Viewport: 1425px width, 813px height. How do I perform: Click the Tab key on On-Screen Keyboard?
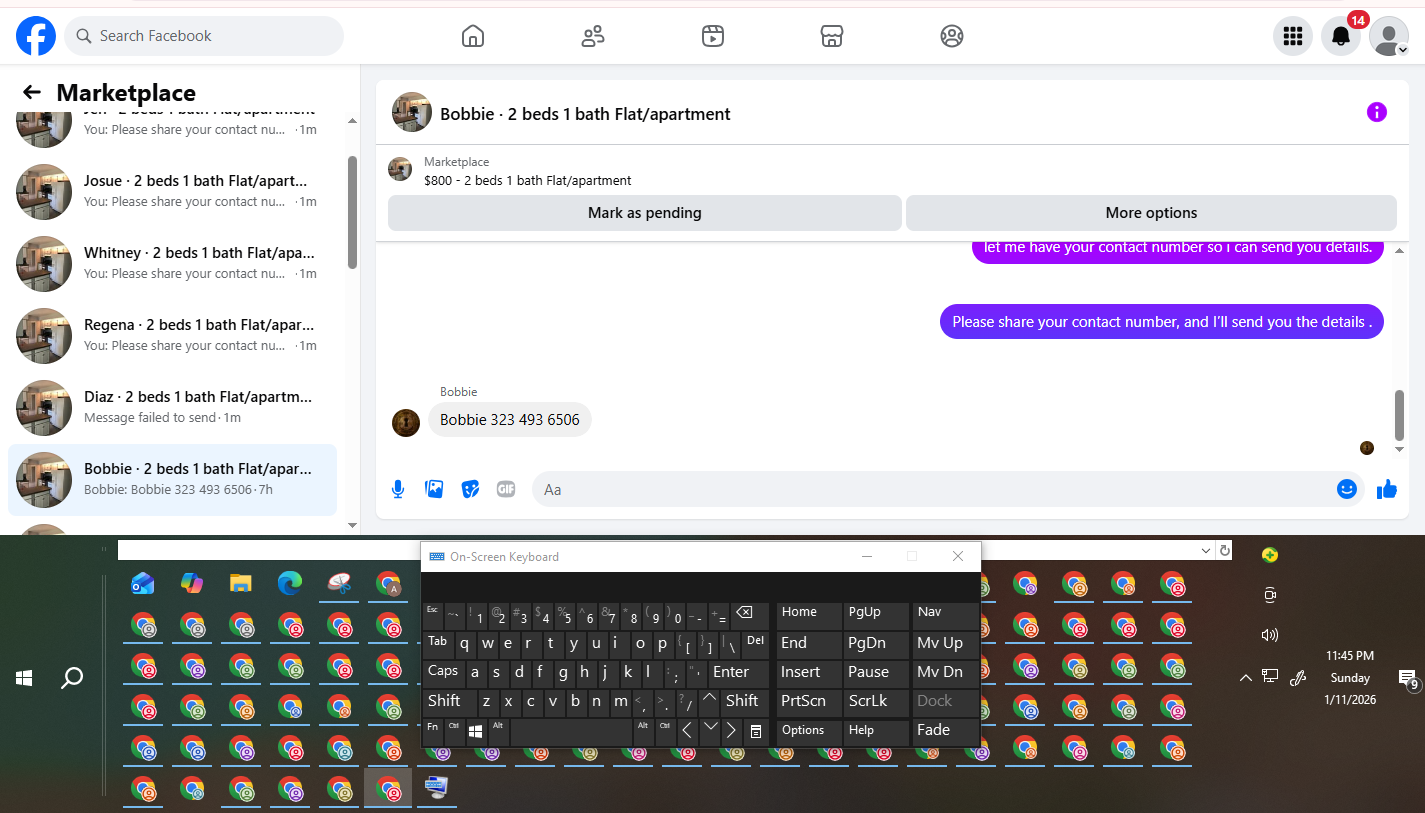pos(438,643)
